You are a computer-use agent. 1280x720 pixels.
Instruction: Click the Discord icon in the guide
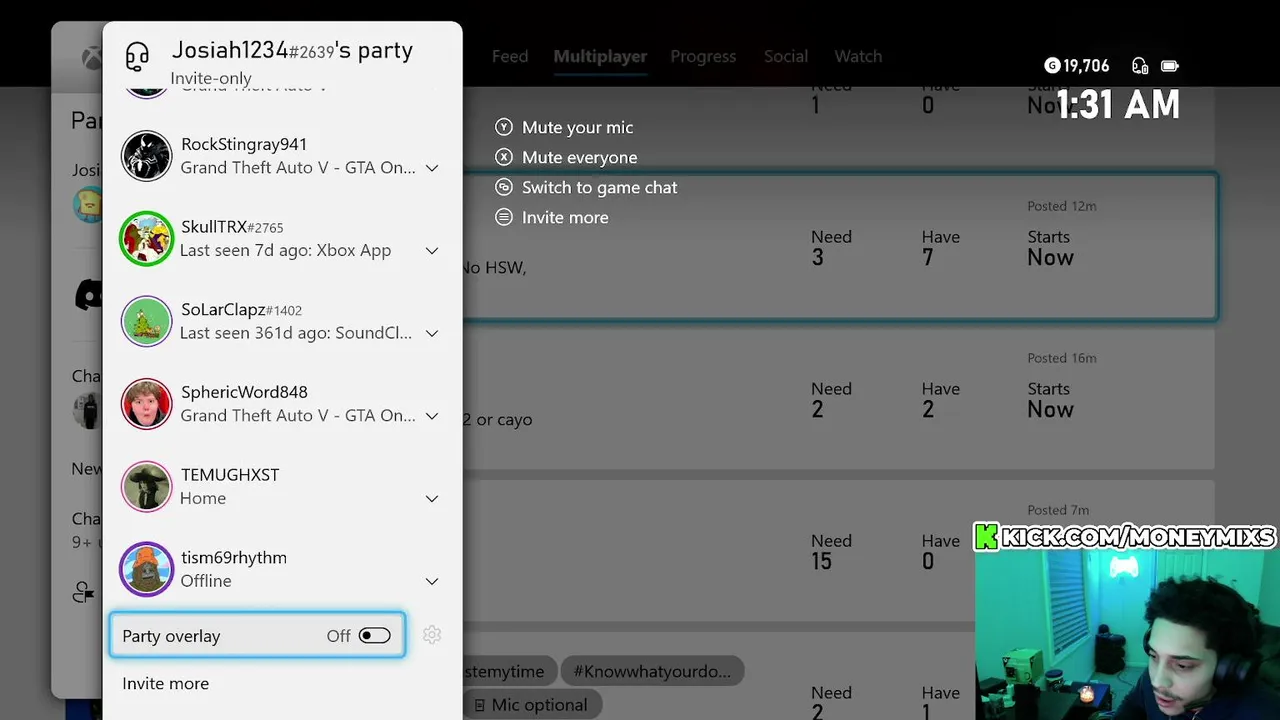click(x=89, y=294)
